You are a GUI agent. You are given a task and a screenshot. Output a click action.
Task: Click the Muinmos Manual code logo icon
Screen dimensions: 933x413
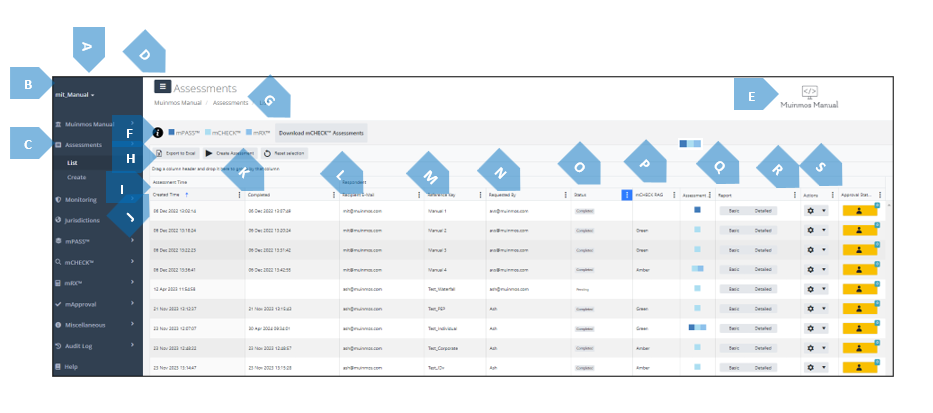click(x=810, y=91)
